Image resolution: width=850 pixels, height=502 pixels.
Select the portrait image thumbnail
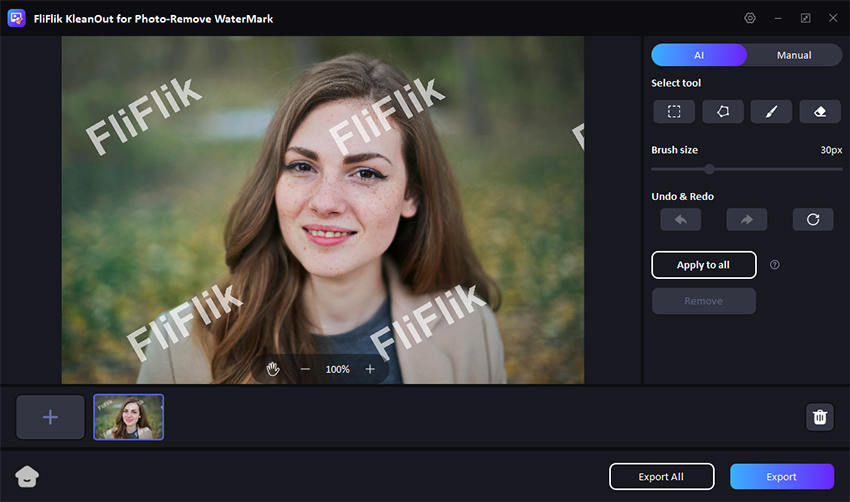[x=129, y=417]
